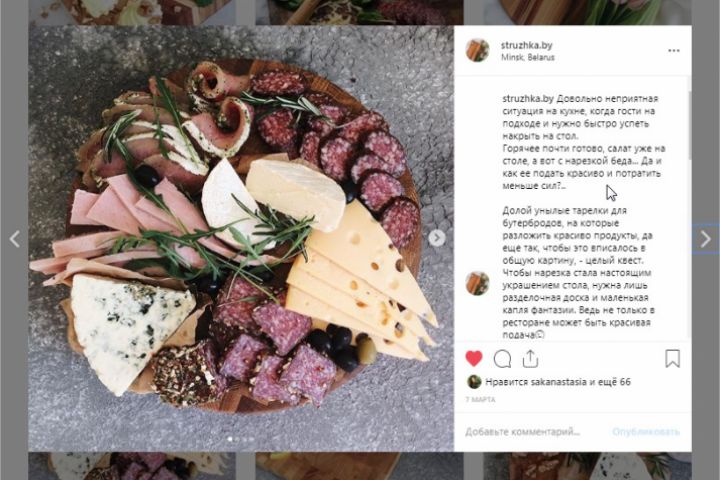Go to previous post with left arrow
720x480 pixels.
tap(14, 239)
